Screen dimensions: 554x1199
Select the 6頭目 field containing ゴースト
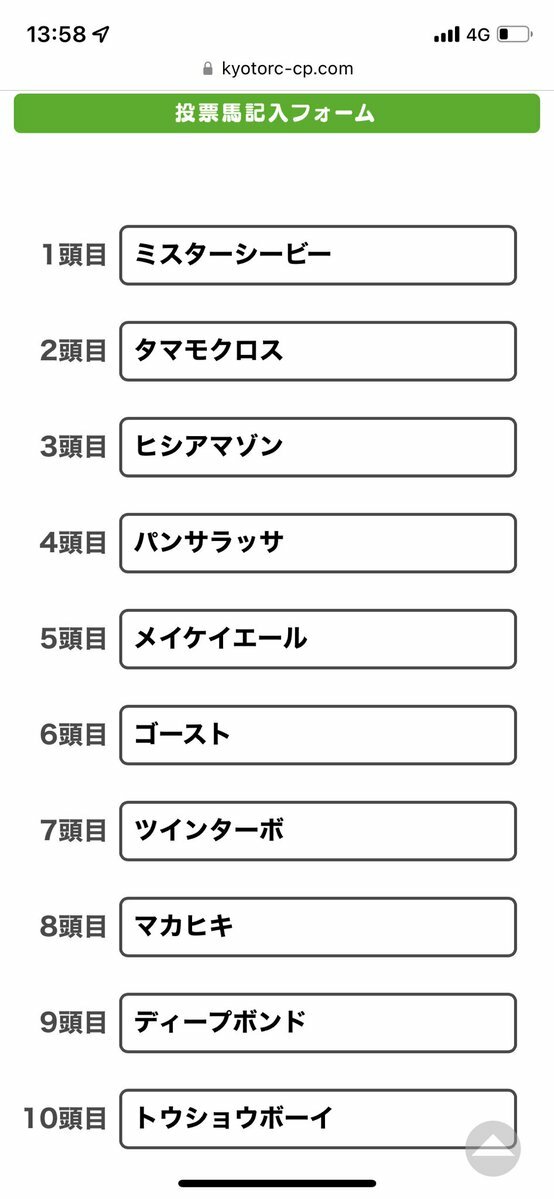tap(318, 735)
